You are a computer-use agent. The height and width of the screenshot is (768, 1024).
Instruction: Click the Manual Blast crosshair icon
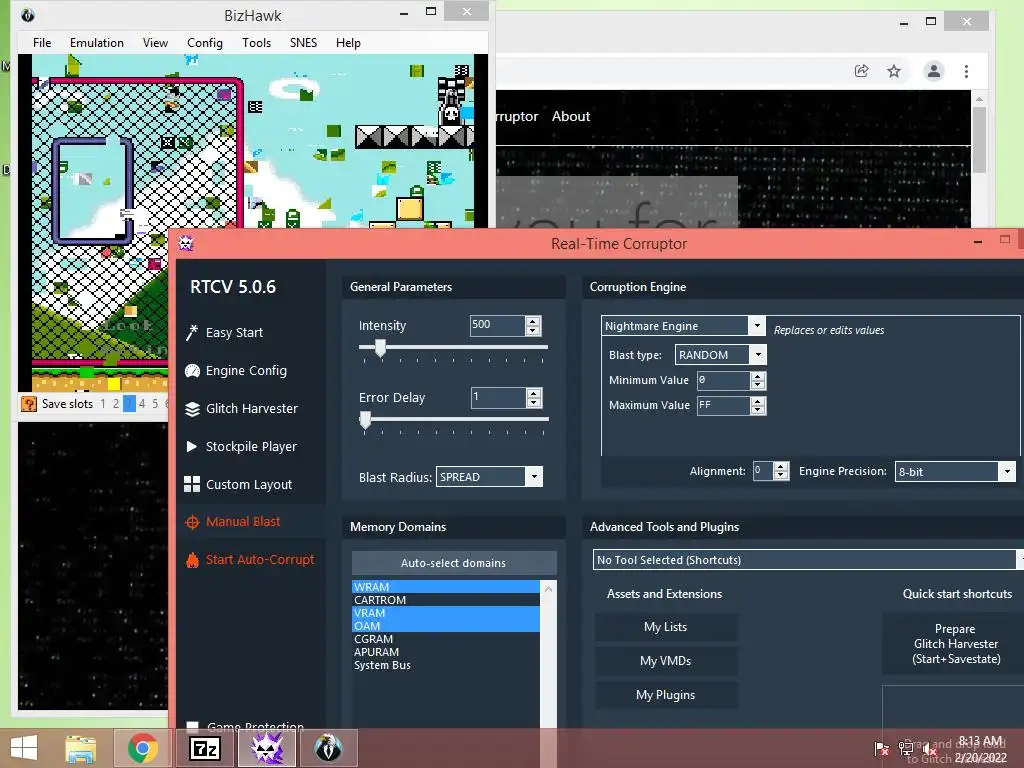pos(192,522)
